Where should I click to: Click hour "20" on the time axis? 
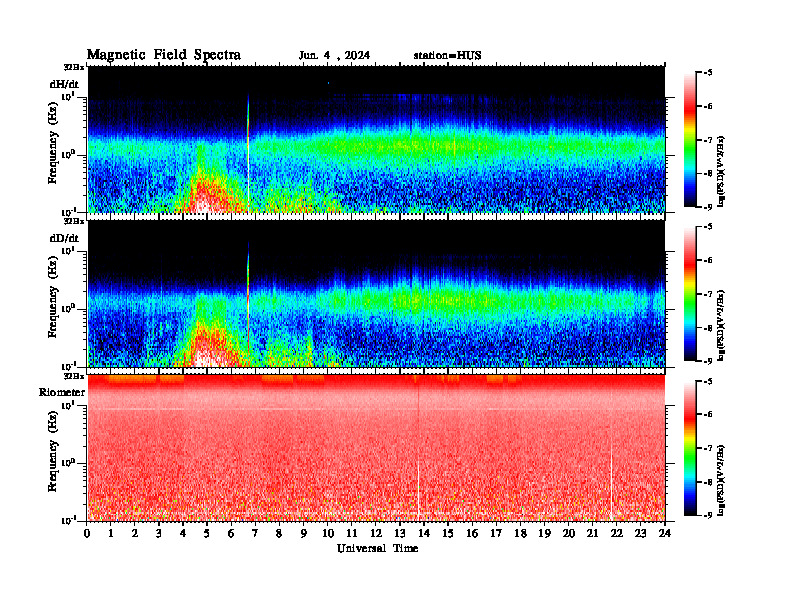(x=569, y=533)
